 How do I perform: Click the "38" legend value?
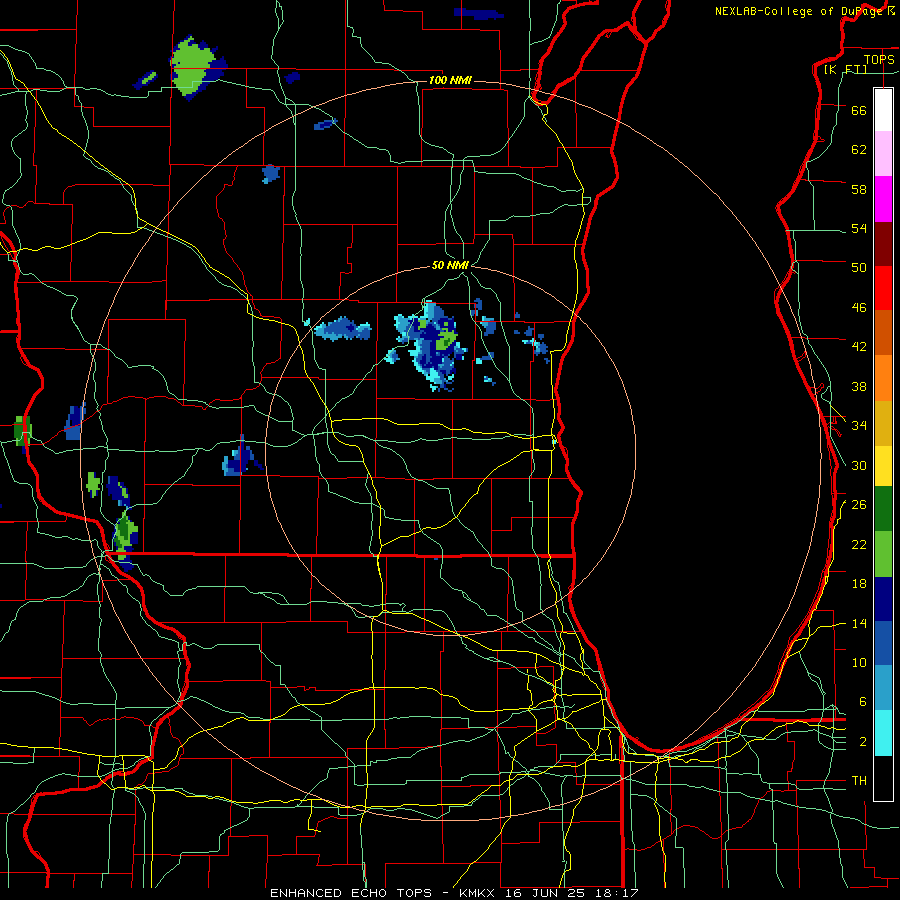859,387
